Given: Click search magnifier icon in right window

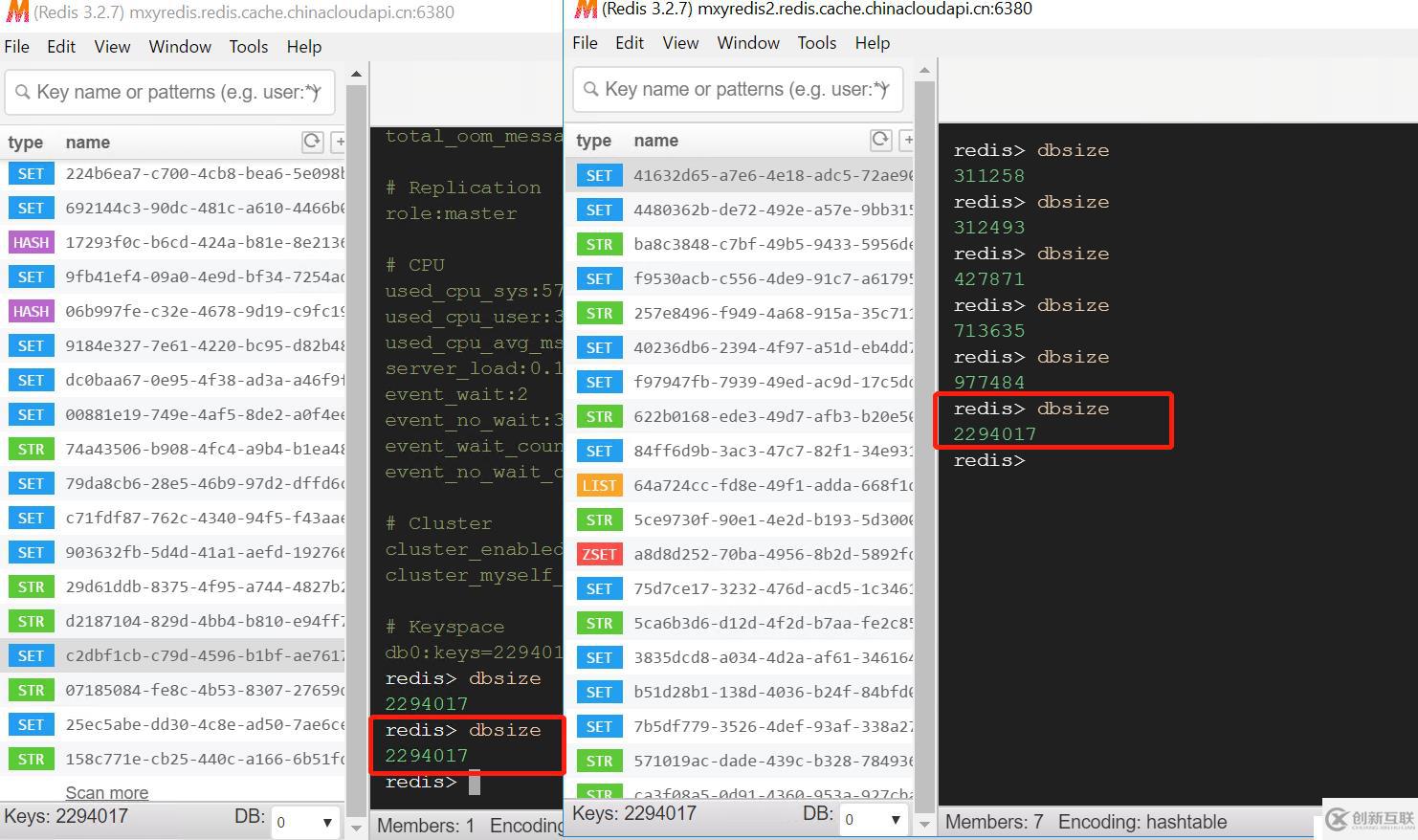Looking at the screenshot, I should (590, 89).
